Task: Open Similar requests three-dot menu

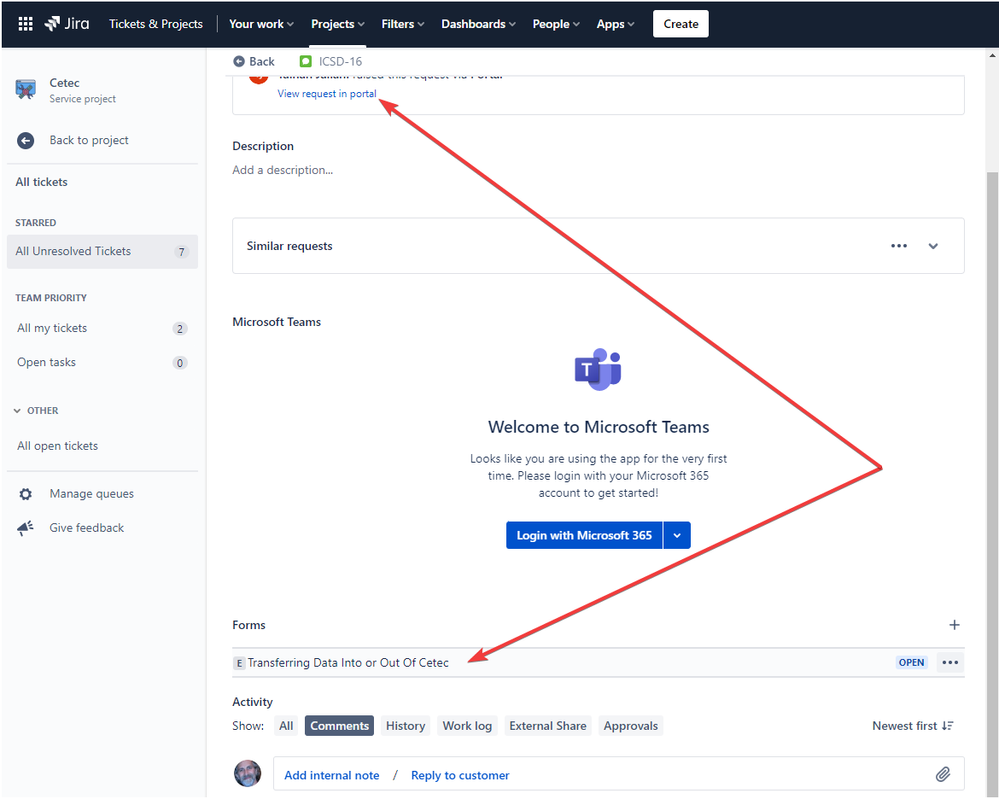Action: click(899, 246)
